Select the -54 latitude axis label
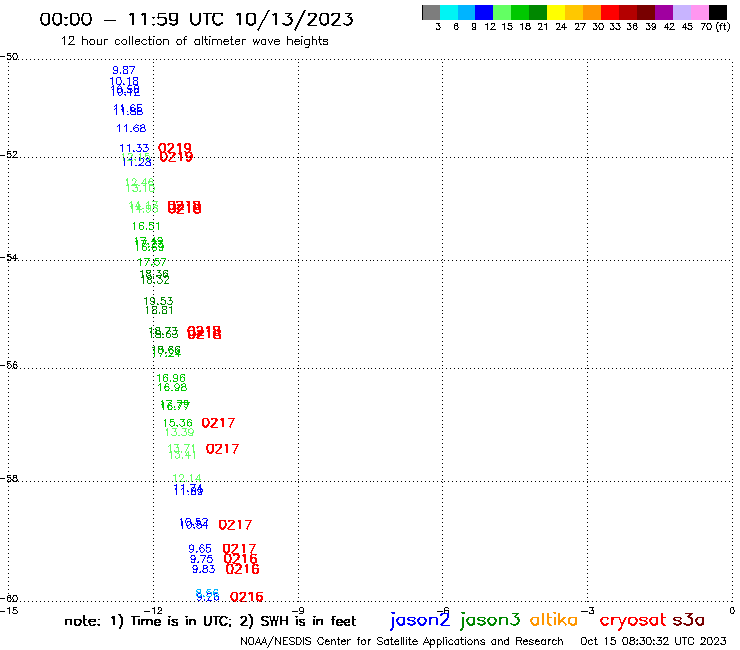Viewport: 740px width, 650px height. pos(9,258)
